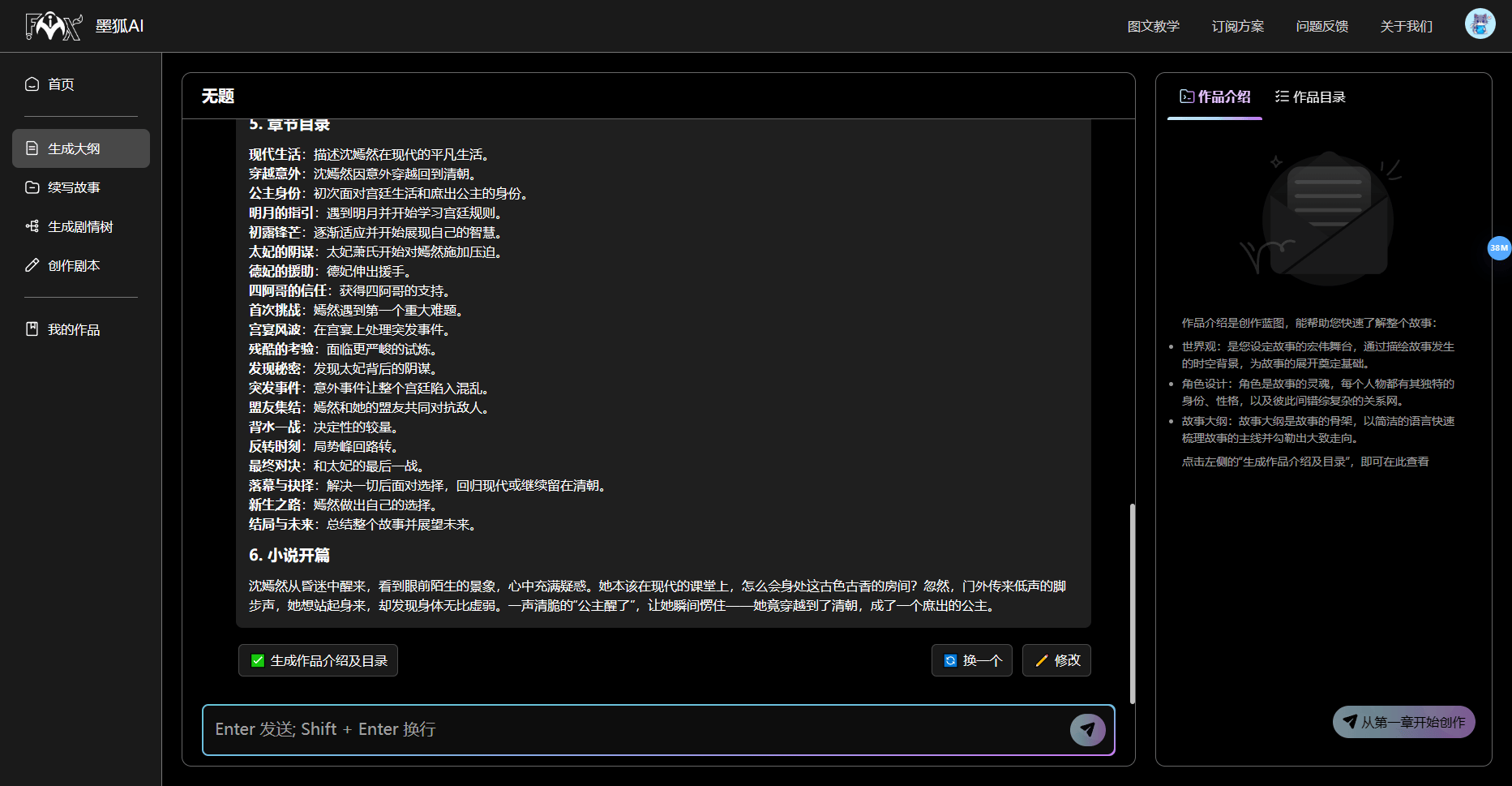Open 图文教学 in the top navigation
The width and height of the screenshot is (1512, 786).
tap(1154, 26)
